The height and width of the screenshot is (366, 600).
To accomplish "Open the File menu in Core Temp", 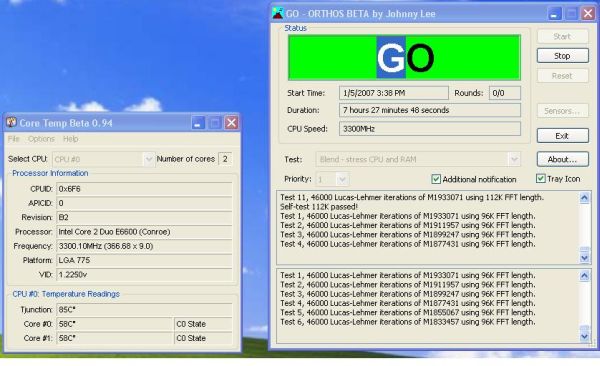I will (x=13, y=139).
